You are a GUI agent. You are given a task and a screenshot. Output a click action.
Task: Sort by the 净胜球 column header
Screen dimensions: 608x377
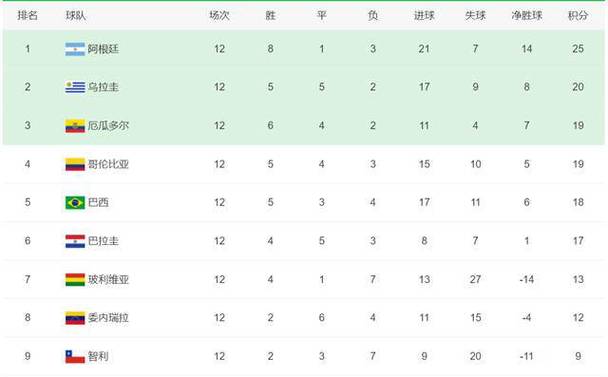pyautogui.click(x=527, y=16)
